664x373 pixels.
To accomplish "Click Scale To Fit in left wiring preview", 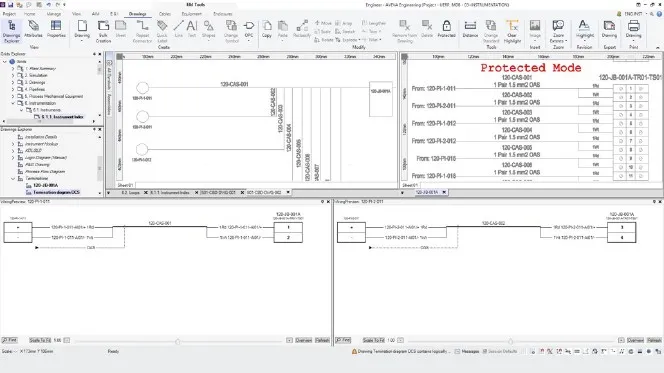I will point(40,340).
